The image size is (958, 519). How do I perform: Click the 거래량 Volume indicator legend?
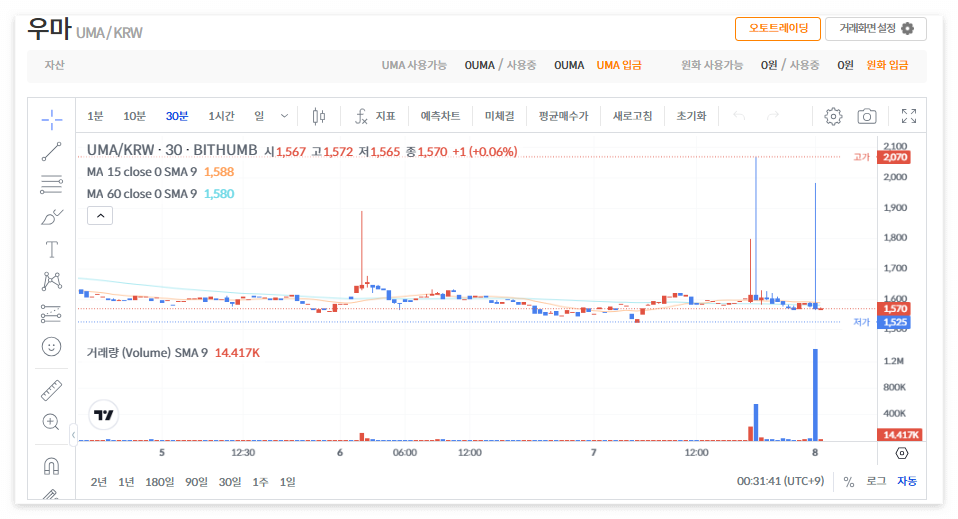pyautogui.click(x=147, y=353)
